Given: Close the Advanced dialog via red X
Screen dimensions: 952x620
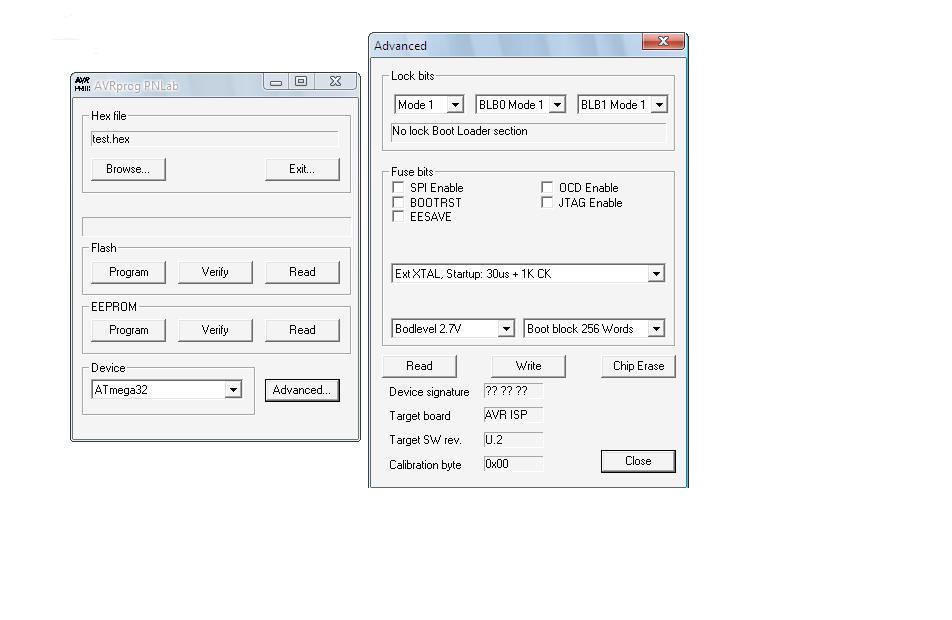Looking at the screenshot, I should point(663,41).
